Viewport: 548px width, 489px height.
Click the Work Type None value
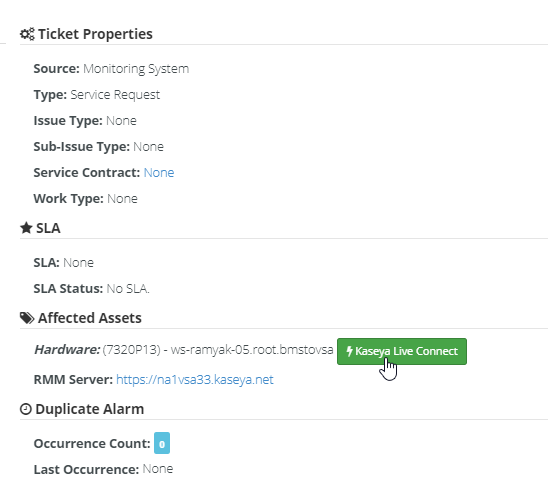[122, 199]
